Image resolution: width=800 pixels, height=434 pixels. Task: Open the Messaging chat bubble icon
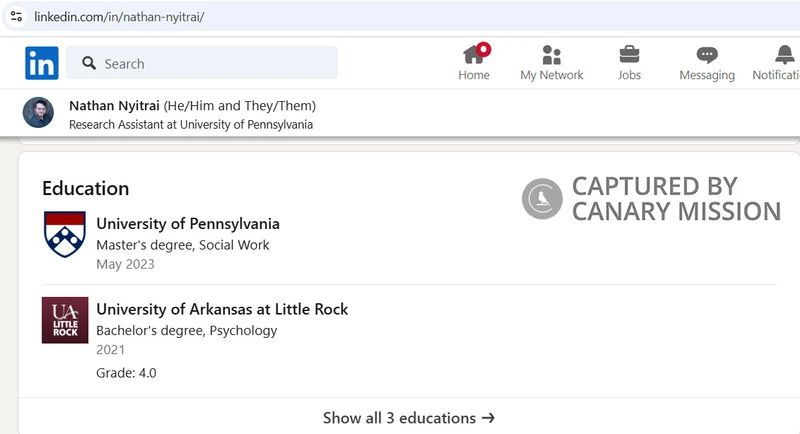[x=707, y=55]
